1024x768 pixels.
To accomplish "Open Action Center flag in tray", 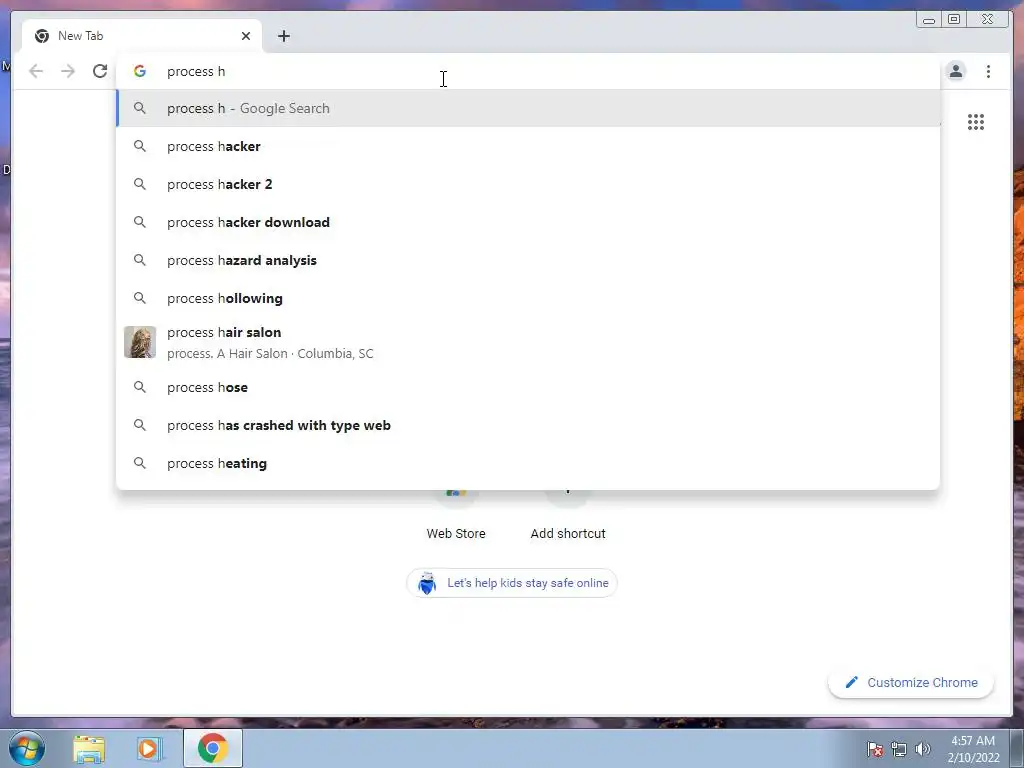I will [x=875, y=749].
